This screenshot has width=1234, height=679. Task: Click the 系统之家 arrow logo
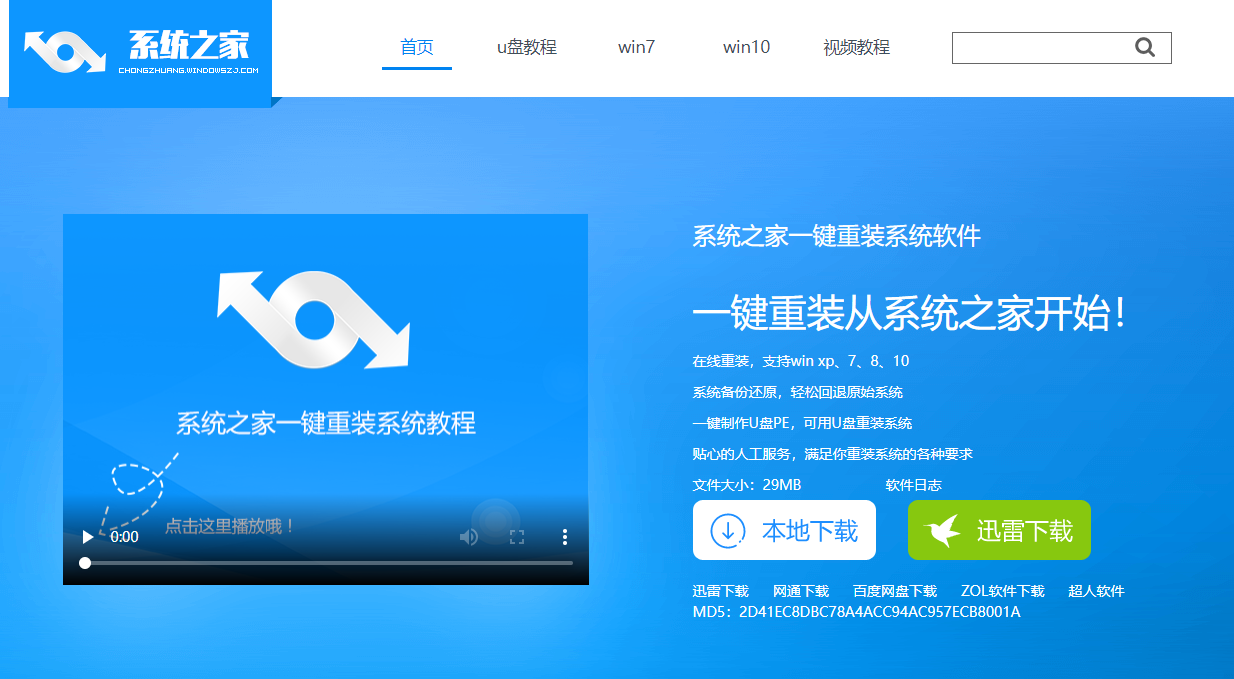point(63,52)
